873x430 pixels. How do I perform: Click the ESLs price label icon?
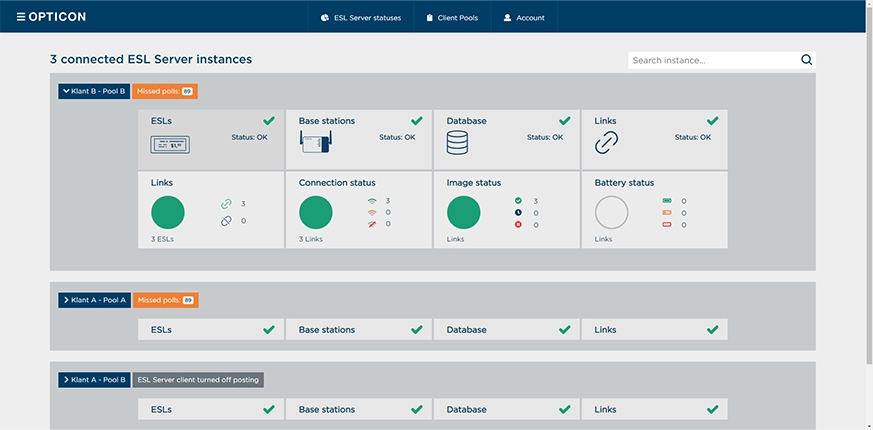click(x=170, y=144)
